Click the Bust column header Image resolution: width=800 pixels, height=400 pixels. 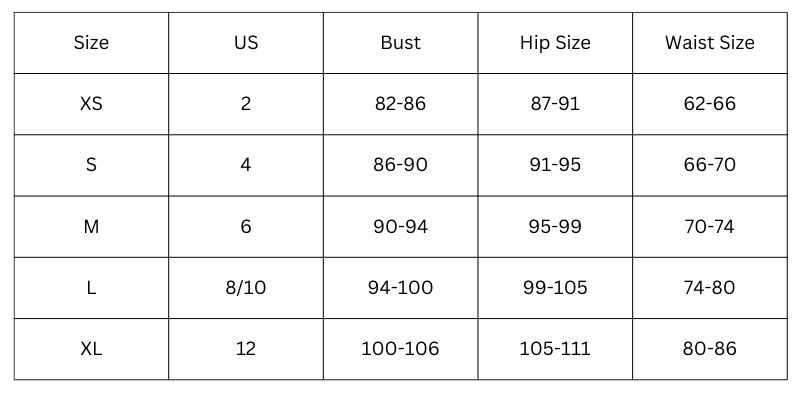click(400, 43)
